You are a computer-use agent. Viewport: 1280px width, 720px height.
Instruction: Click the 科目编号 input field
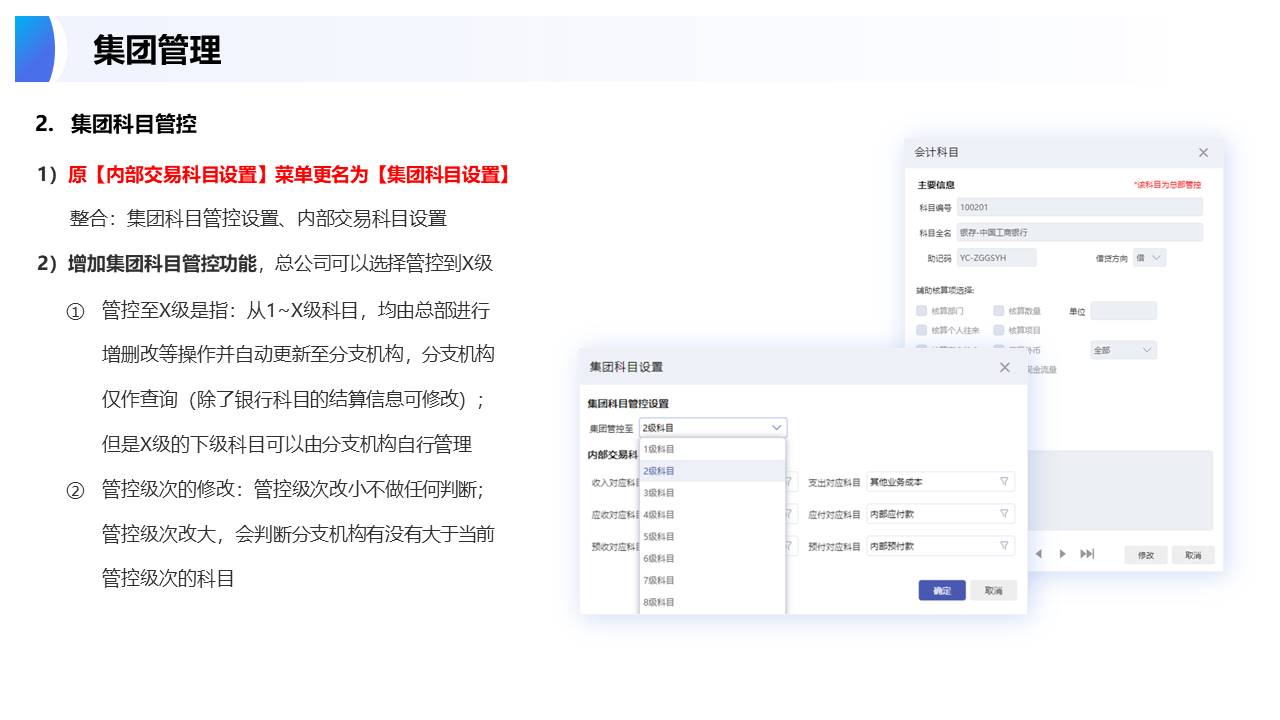tap(1079, 207)
